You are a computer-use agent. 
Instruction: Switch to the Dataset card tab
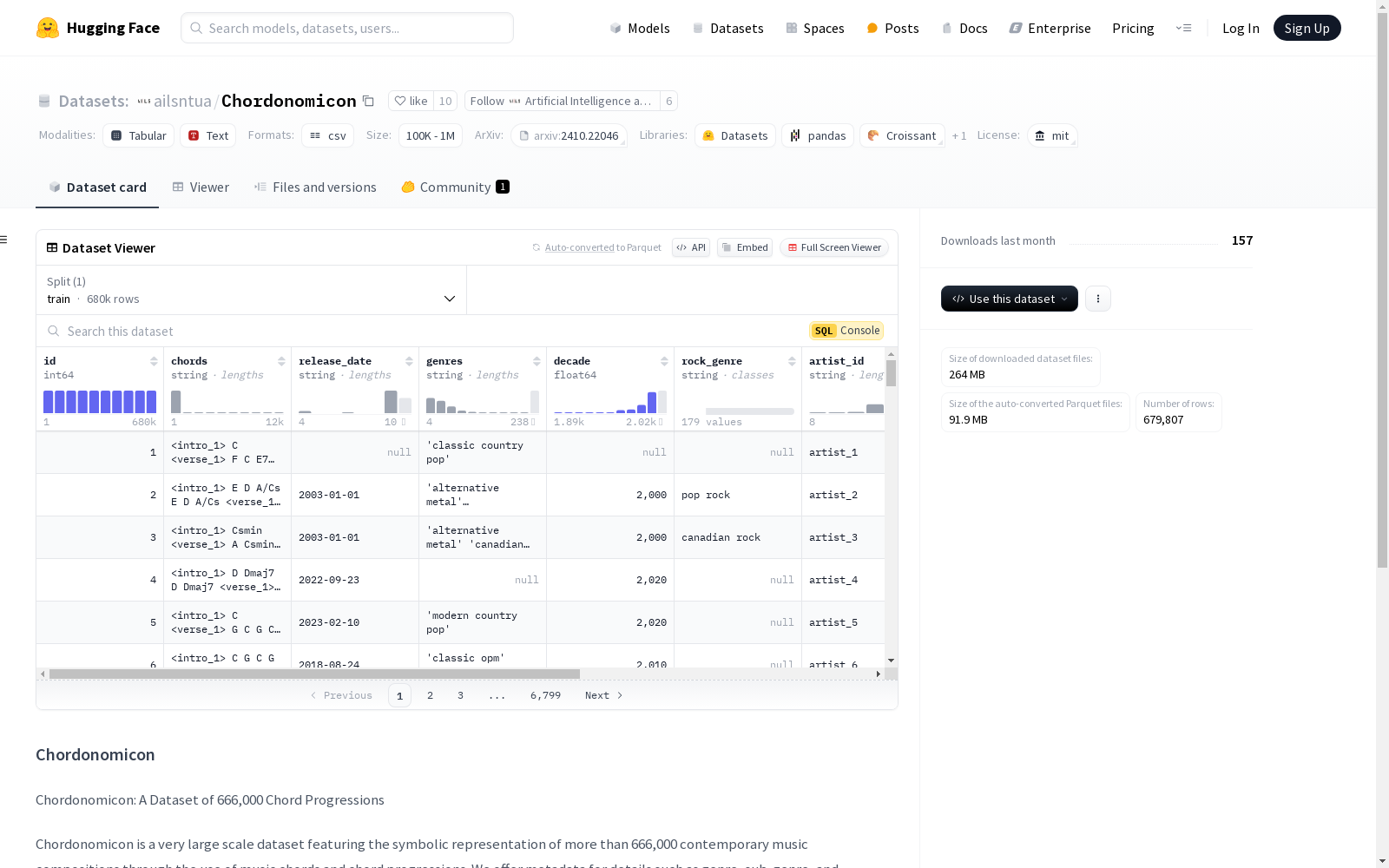[x=97, y=187]
